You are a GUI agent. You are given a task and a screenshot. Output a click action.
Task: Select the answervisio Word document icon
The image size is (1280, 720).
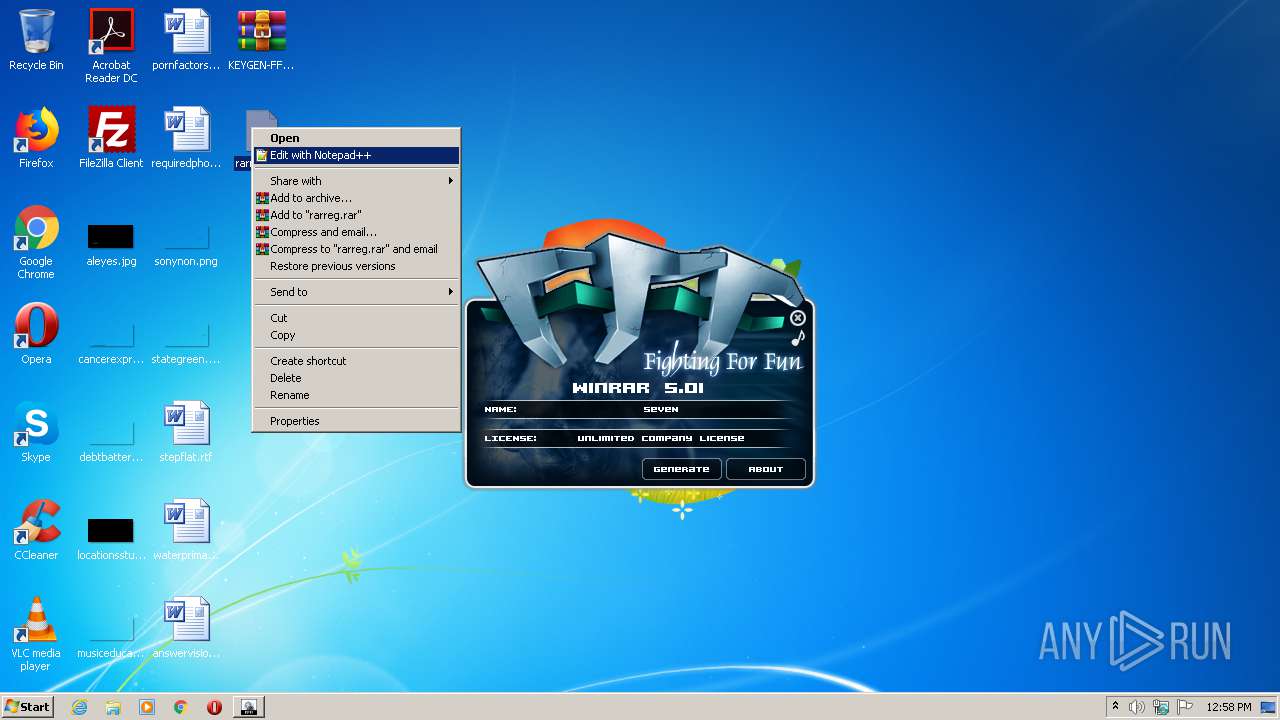click(186, 628)
